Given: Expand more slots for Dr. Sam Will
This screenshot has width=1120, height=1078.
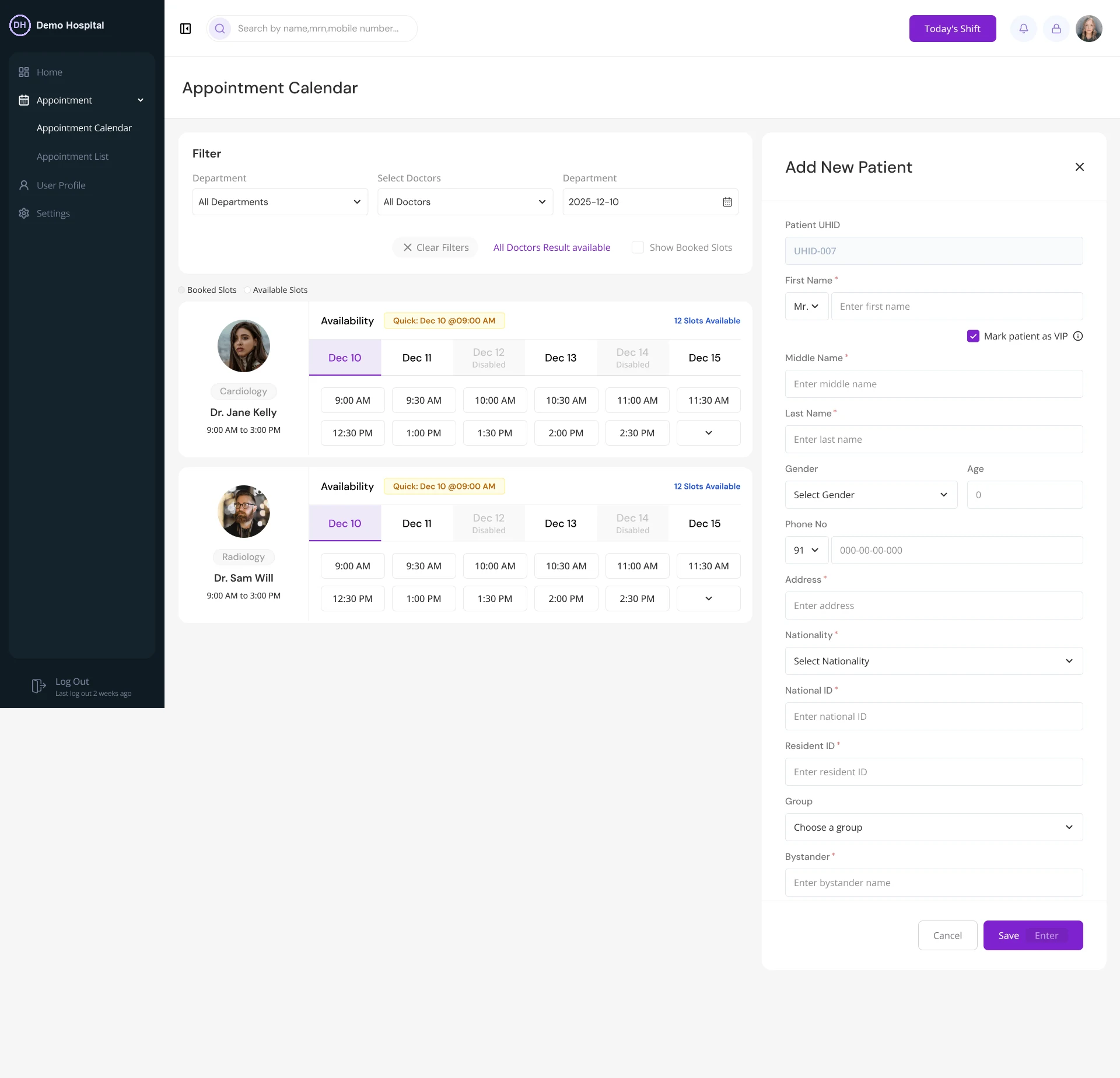Looking at the screenshot, I should (709, 598).
